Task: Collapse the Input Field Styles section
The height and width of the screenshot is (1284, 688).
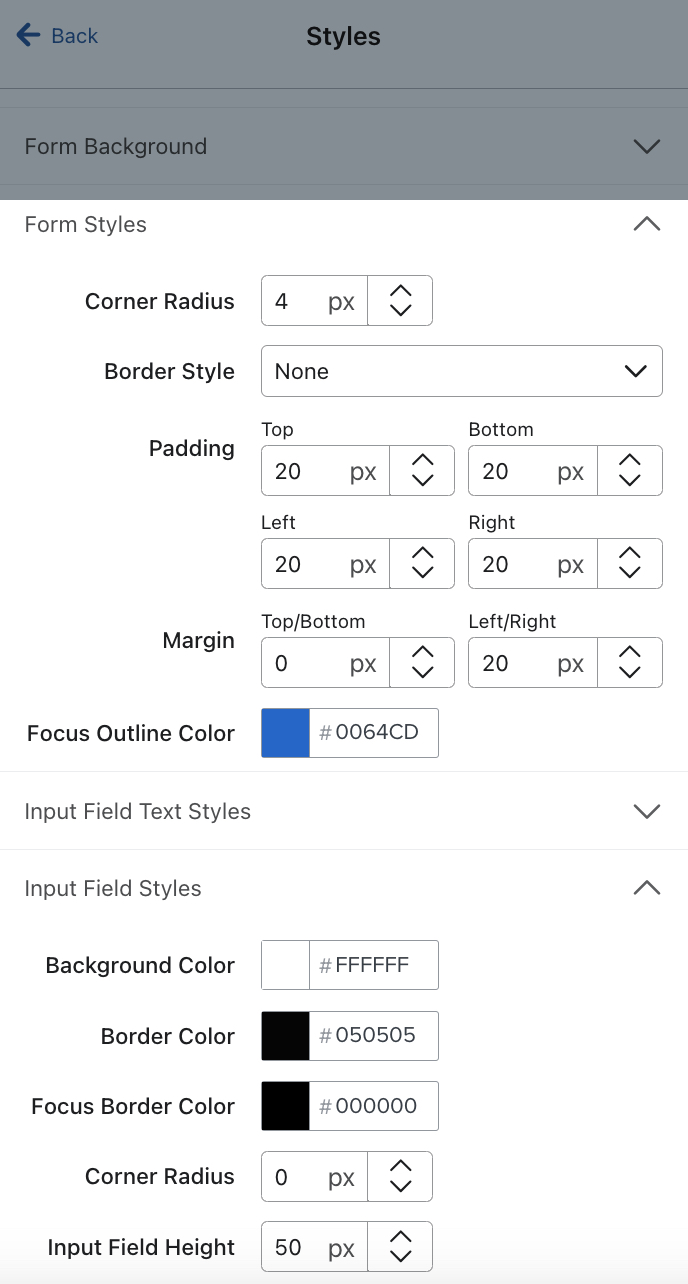Action: (x=646, y=888)
